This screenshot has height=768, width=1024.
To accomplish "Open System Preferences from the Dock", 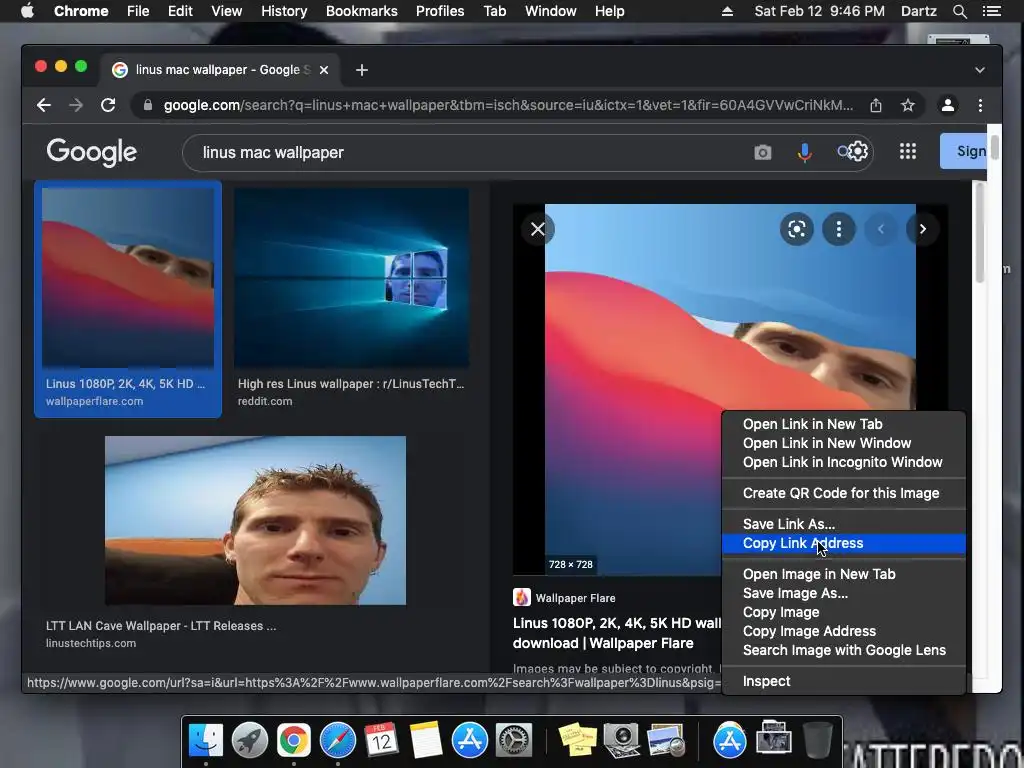I will [x=514, y=741].
